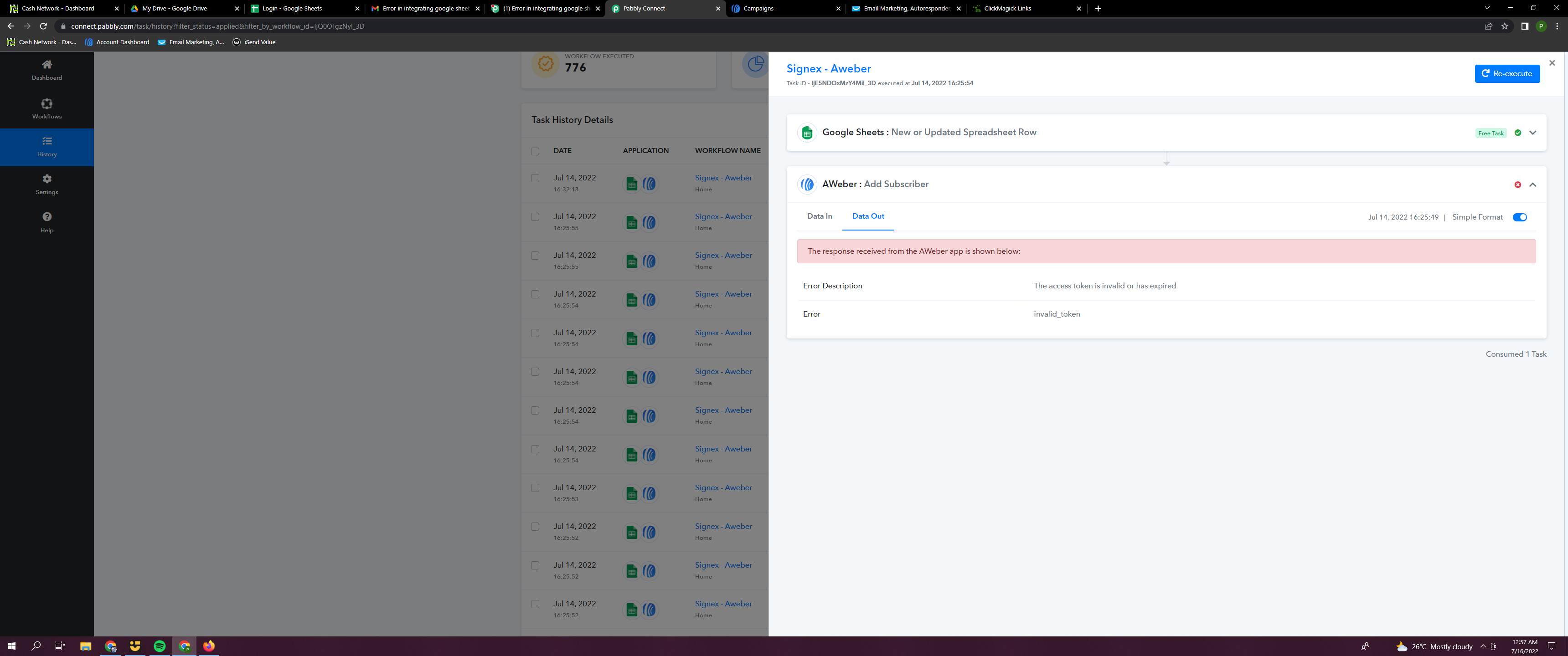Open the tab search dropdown
The width and height of the screenshot is (1568, 656).
click(x=1486, y=8)
